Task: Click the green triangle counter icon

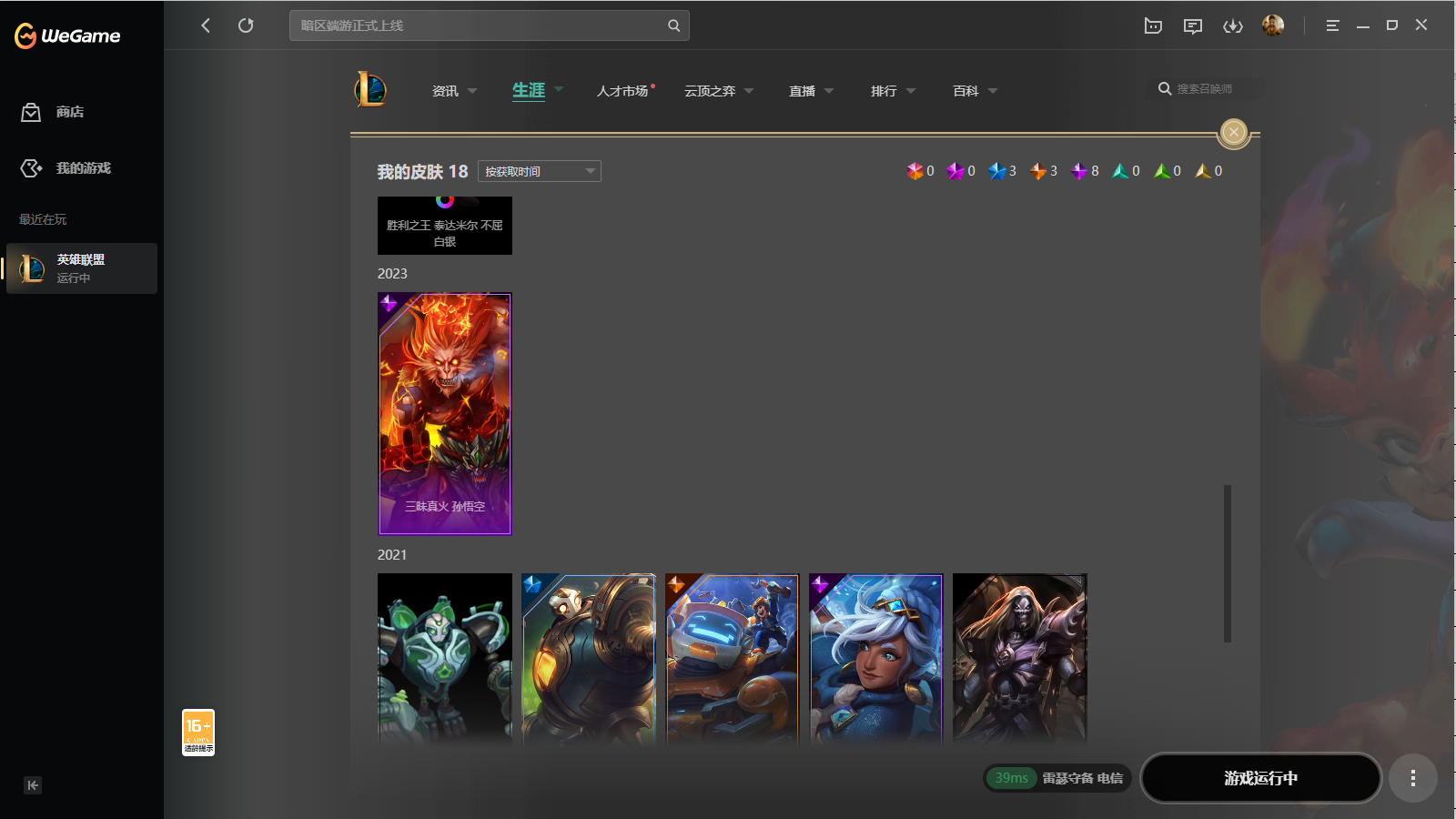Action: click(x=1162, y=171)
